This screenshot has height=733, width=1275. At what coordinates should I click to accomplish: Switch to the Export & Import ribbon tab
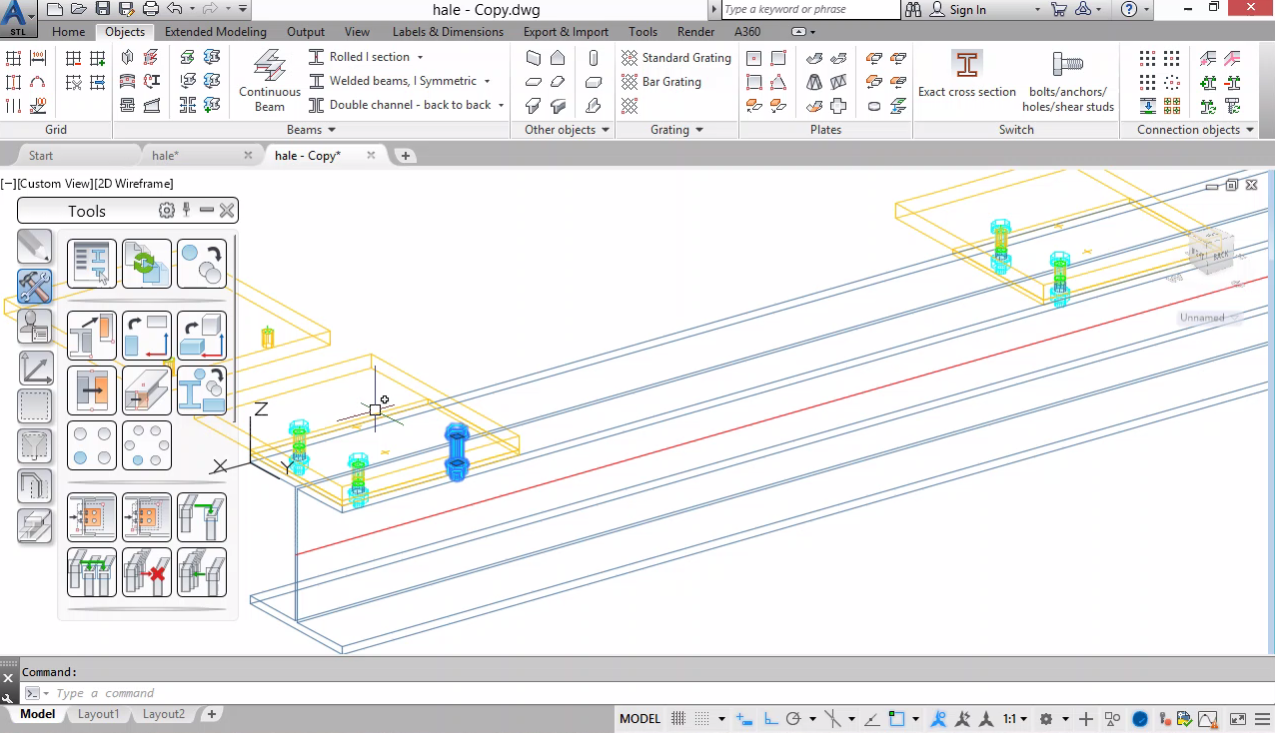[566, 32]
